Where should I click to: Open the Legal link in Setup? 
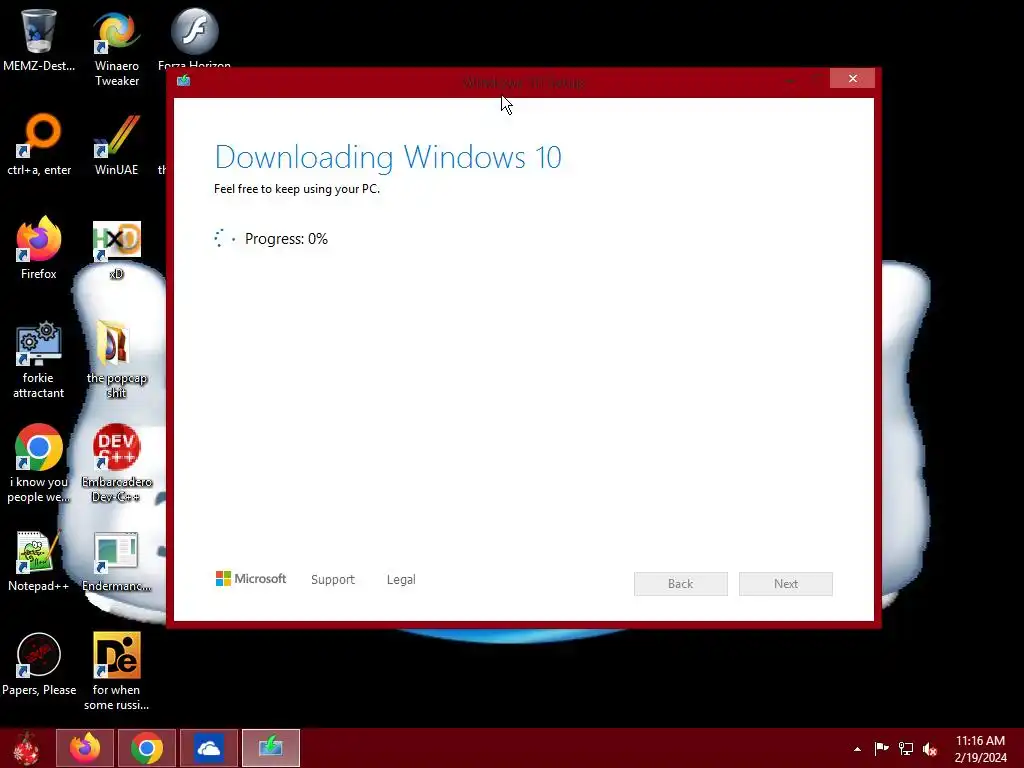pos(401,579)
